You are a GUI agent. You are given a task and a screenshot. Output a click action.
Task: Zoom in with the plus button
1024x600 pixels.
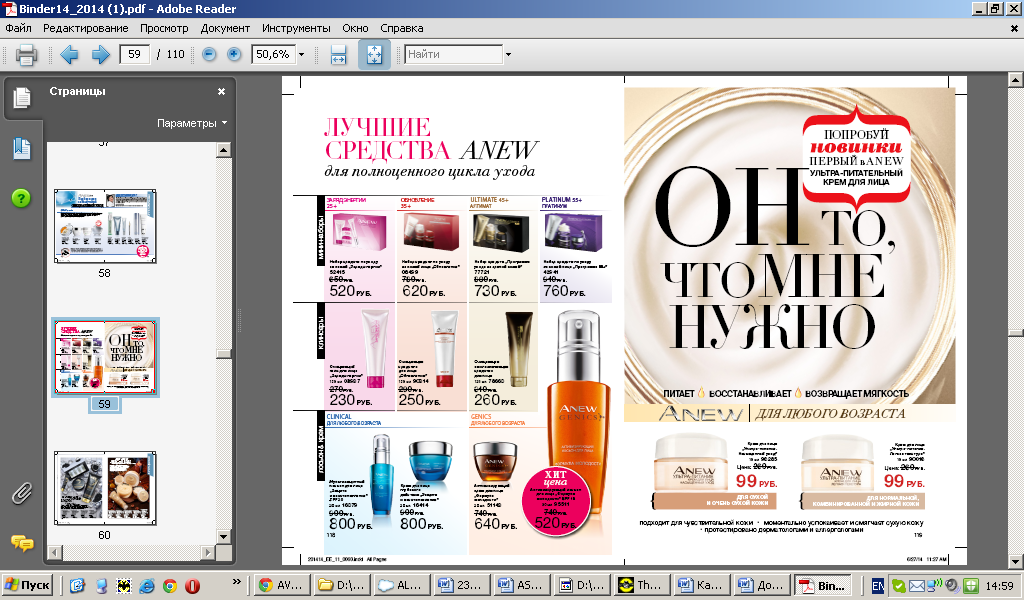pyautogui.click(x=234, y=54)
